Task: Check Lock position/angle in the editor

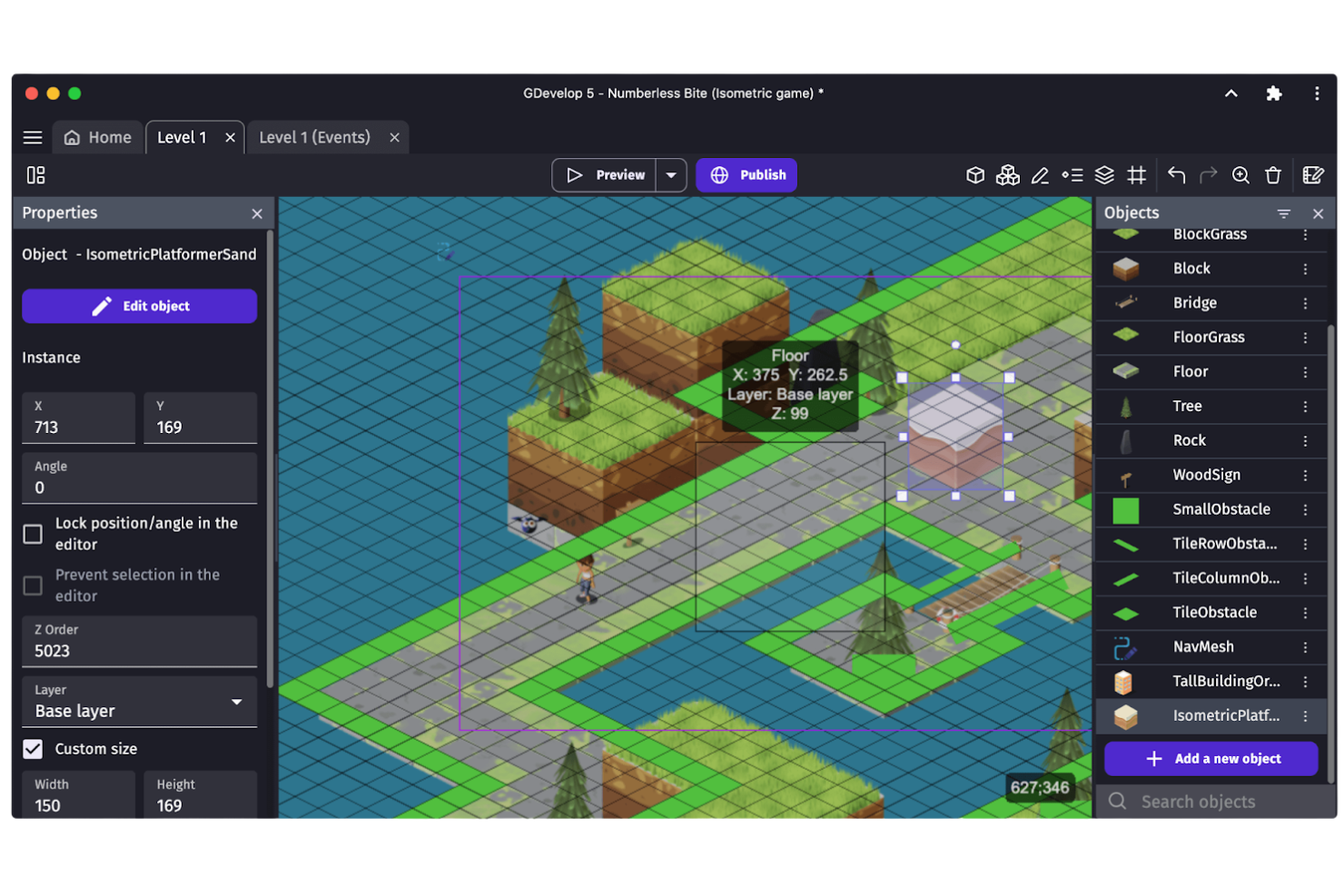Action: [x=33, y=534]
